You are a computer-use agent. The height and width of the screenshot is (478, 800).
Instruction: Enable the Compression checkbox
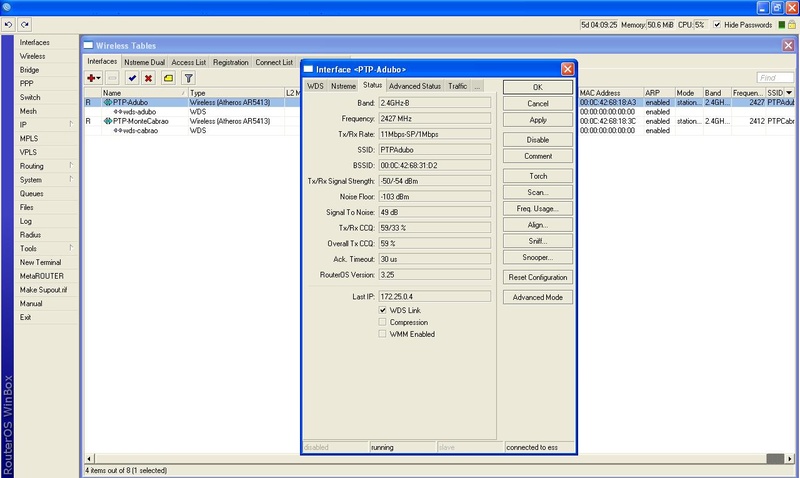(382, 322)
